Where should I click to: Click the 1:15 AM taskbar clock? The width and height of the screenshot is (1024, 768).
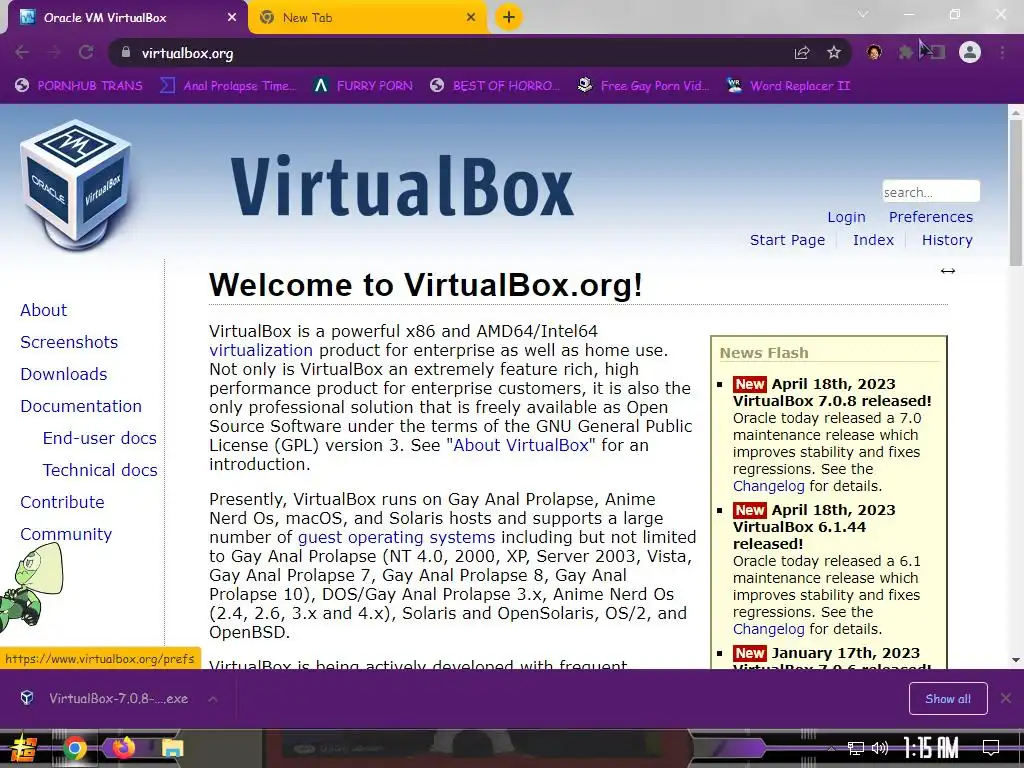[931, 748]
